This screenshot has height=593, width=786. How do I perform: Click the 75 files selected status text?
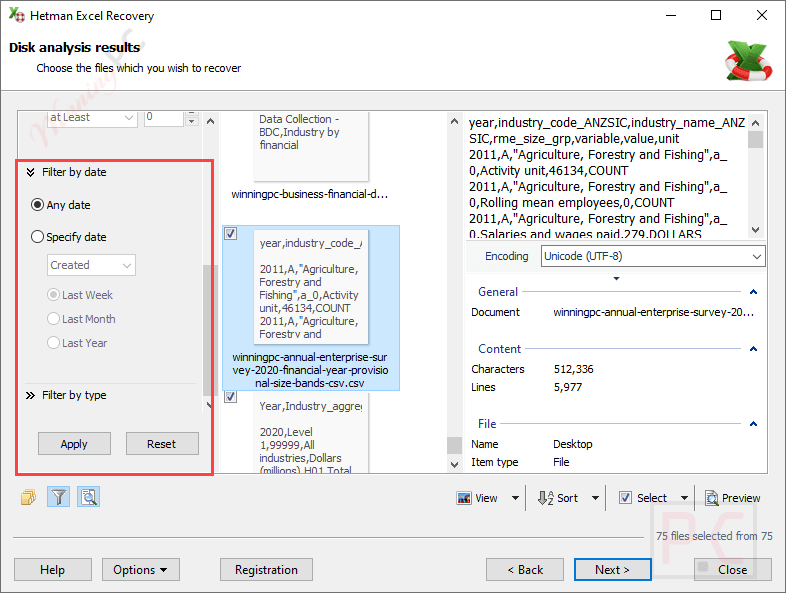(714, 536)
